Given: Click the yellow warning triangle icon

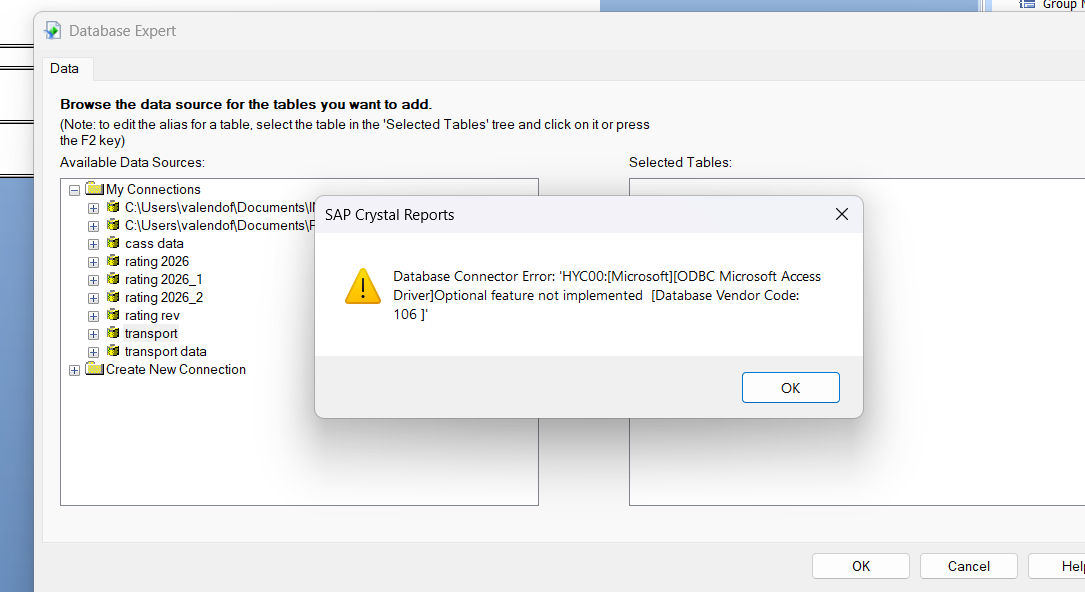Looking at the screenshot, I should point(363,286).
